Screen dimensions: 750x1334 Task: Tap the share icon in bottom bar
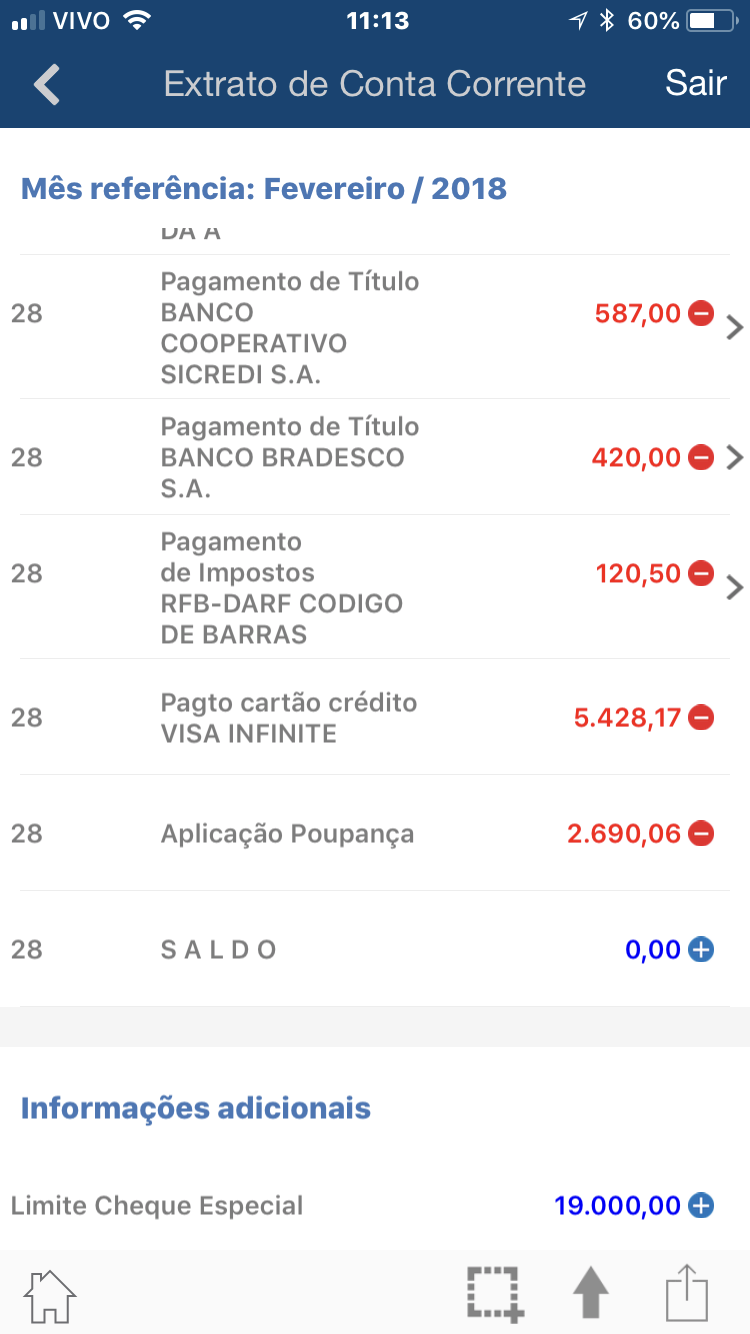coord(687,1294)
